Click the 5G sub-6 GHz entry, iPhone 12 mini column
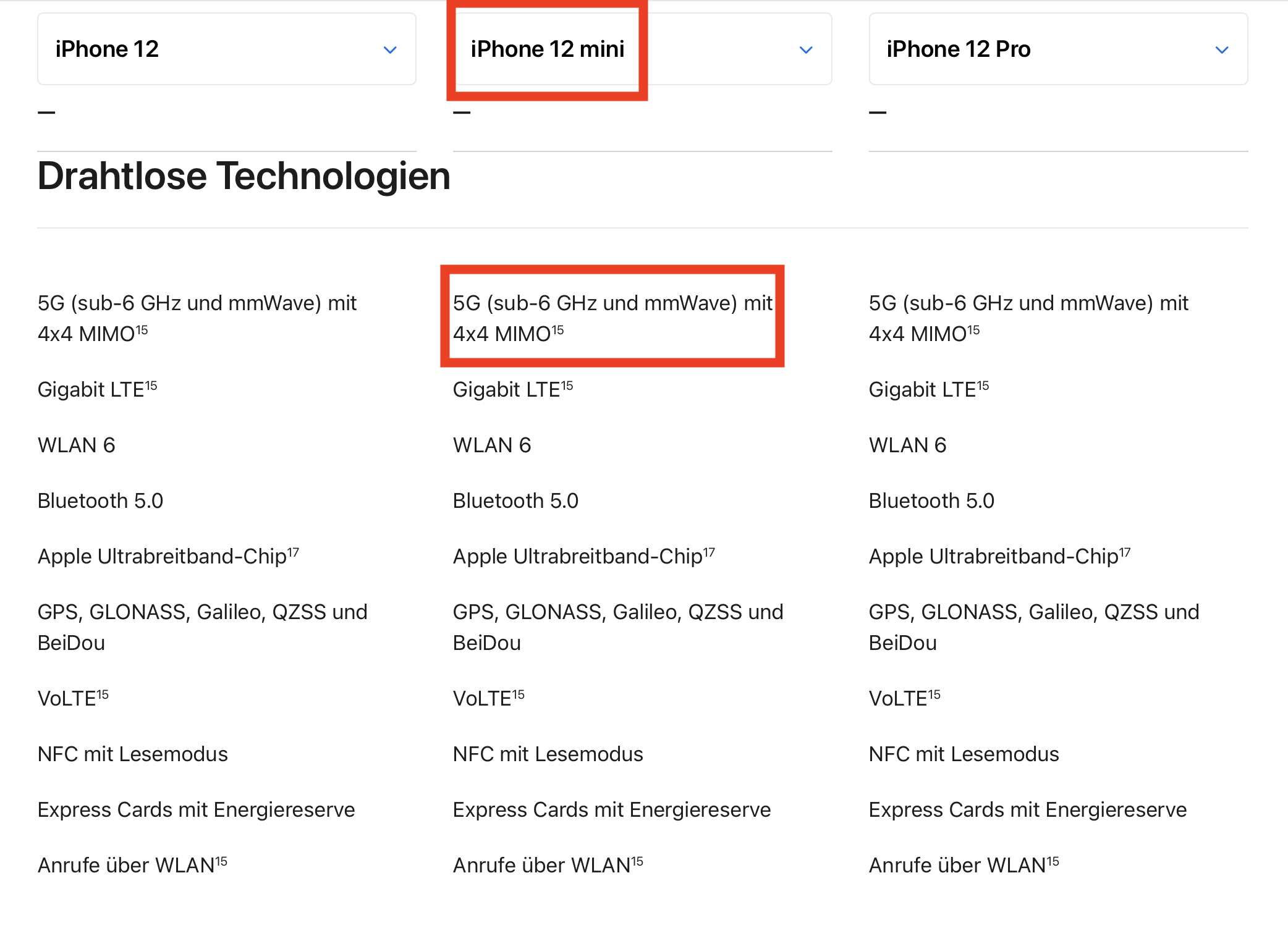 pos(612,318)
